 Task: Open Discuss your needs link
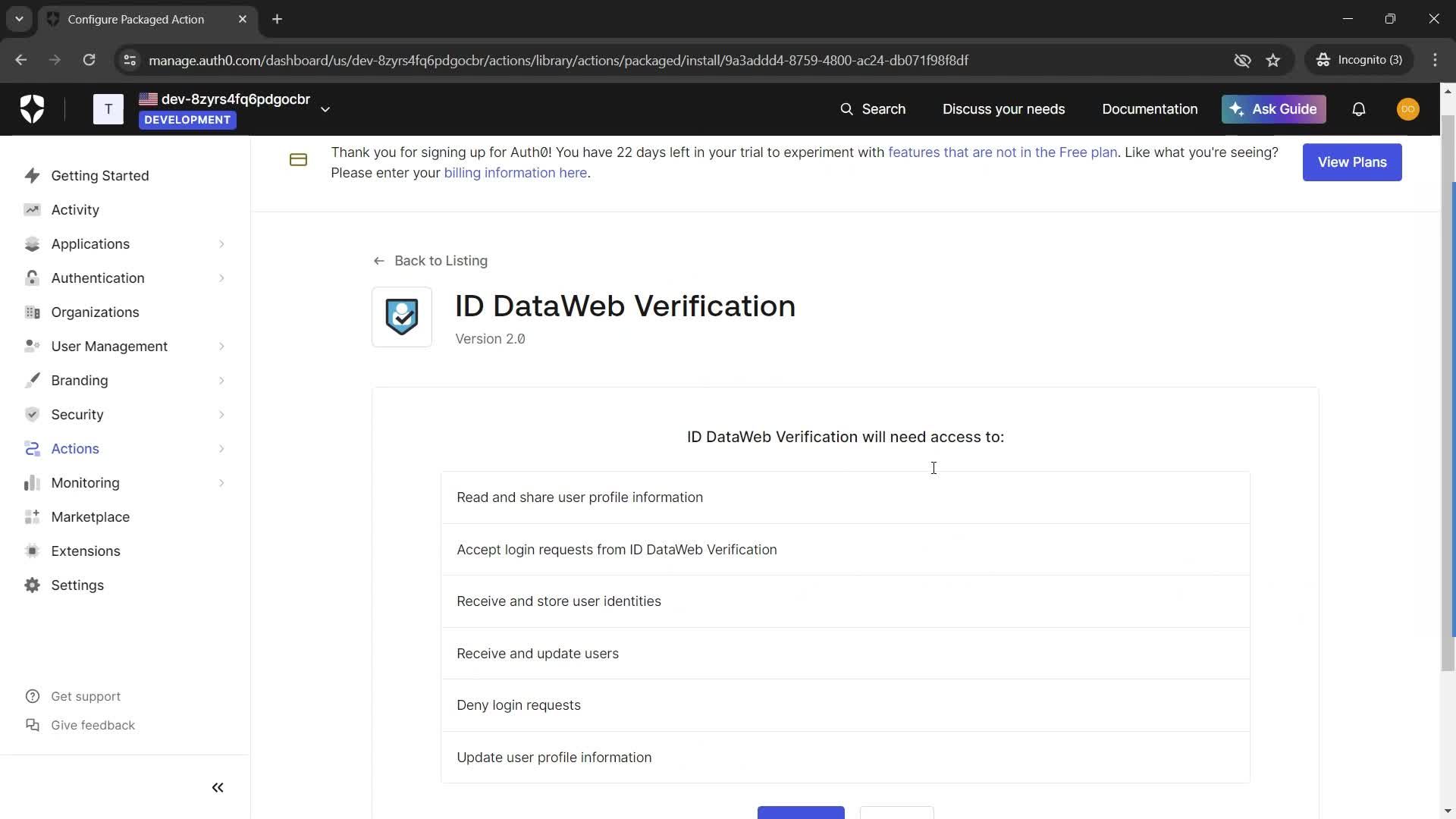(1003, 109)
